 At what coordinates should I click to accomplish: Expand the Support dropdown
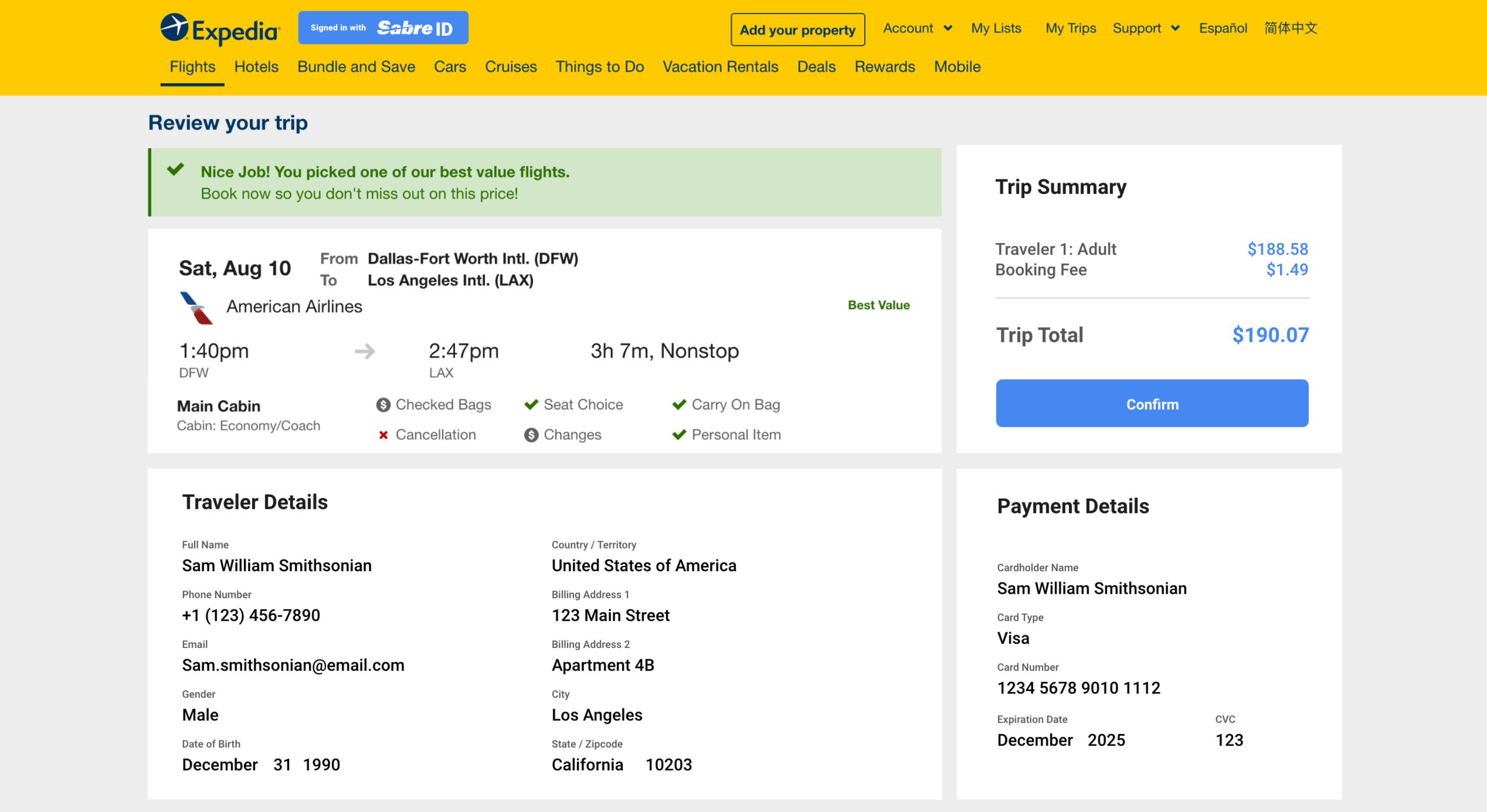(x=1146, y=28)
